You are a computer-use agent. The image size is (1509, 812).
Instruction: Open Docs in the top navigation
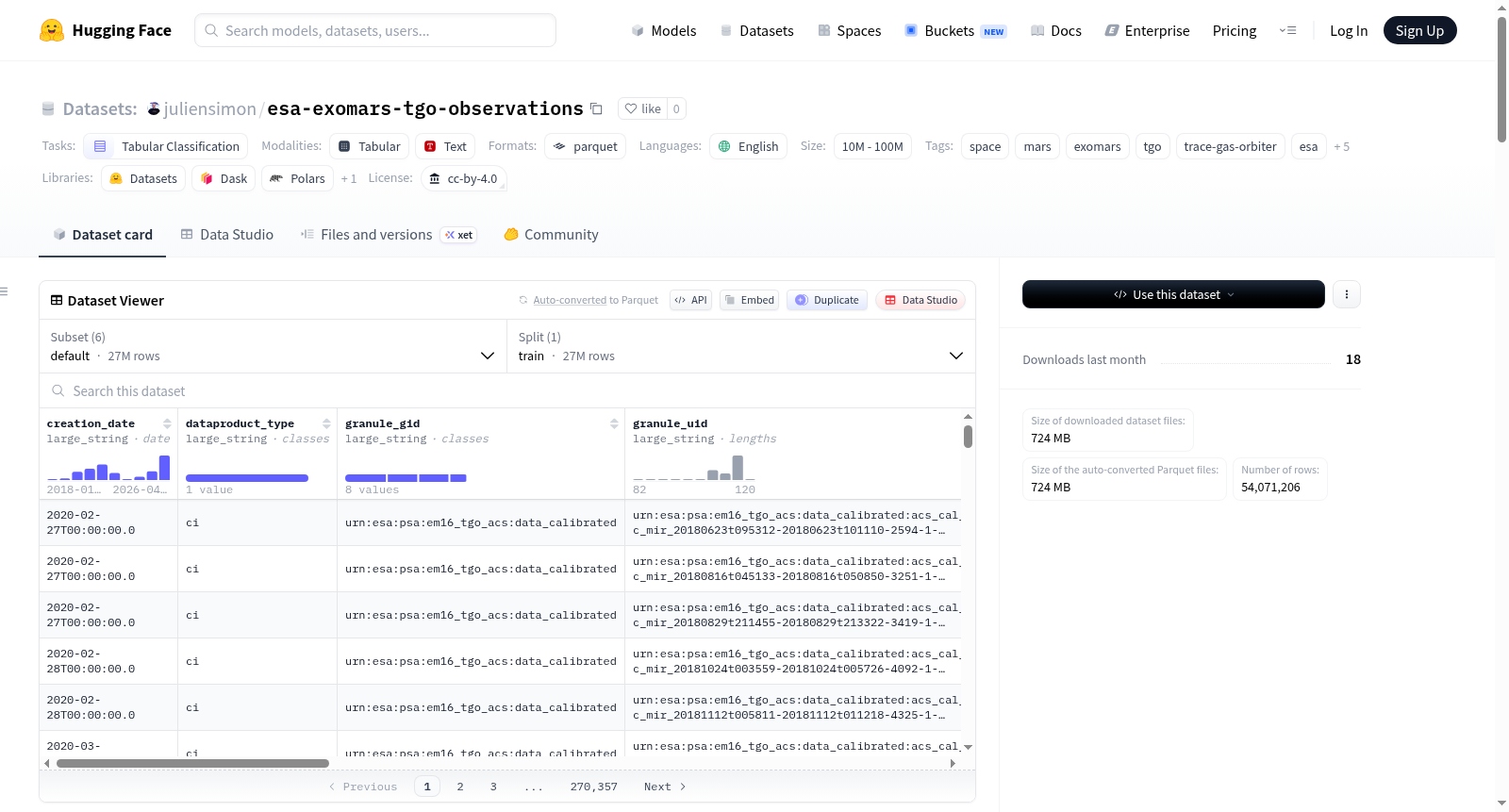(x=1055, y=30)
